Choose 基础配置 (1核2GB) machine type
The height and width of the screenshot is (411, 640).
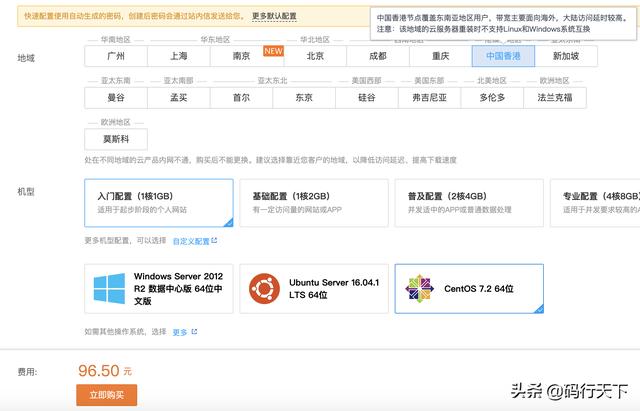point(314,203)
